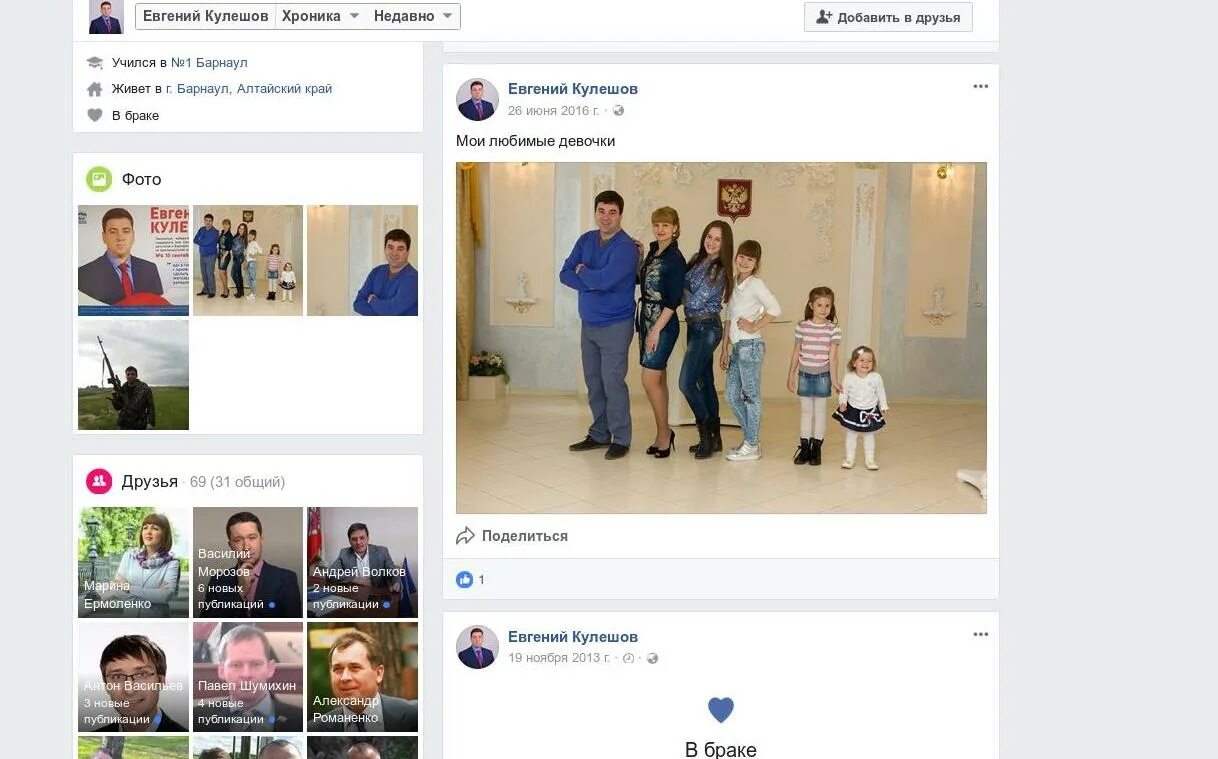This screenshot has height=759, width=1218.
Task: Open friend Андрей Волков tile
Action: [x=362, y=562]
